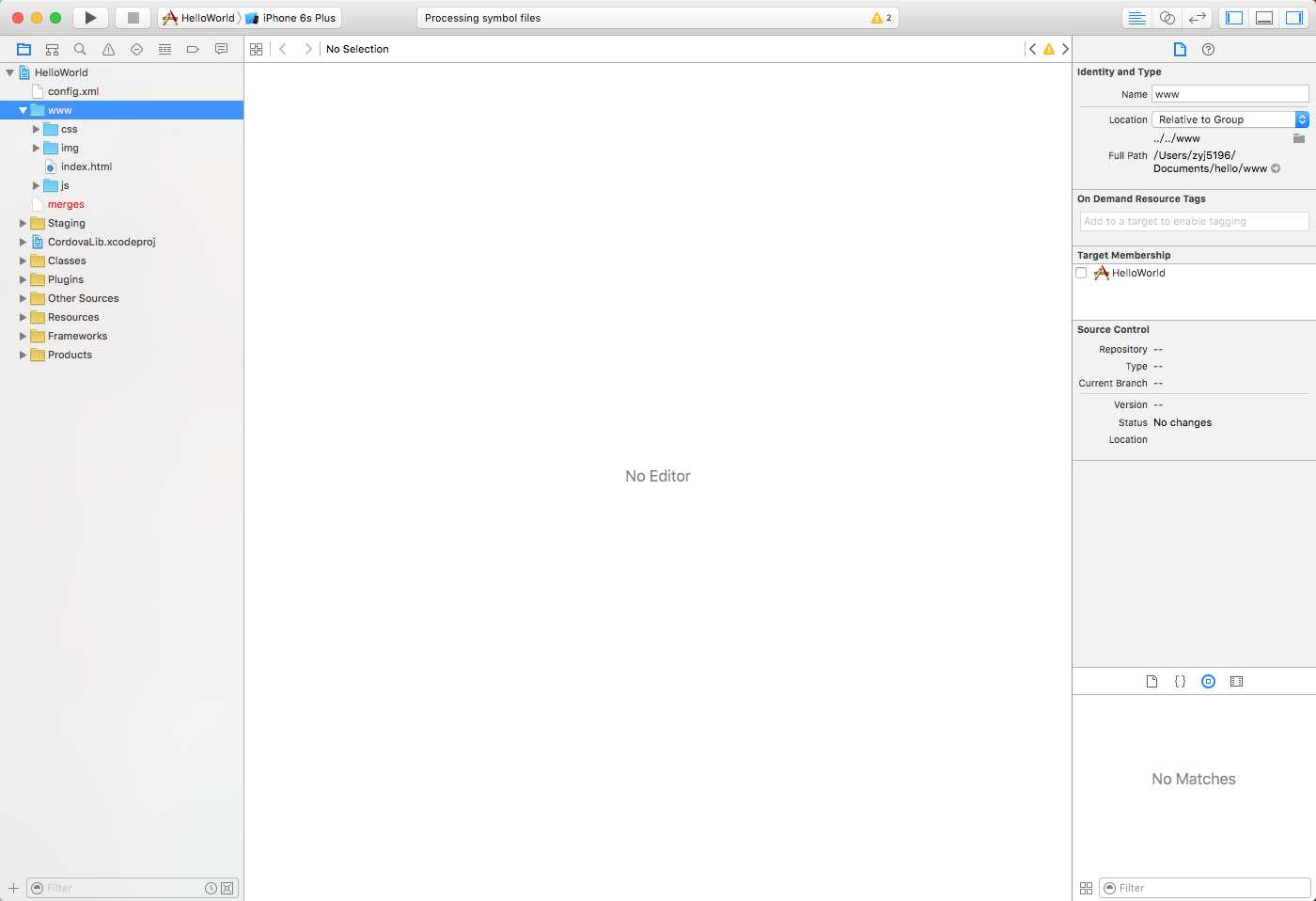Select the HelloWorld scheme
1316x901 pixels.
[198, 18]
